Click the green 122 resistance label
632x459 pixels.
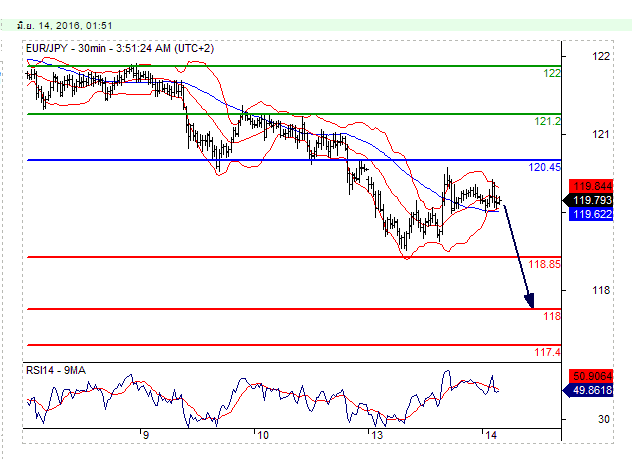pyautogui.click(x=551, y=73)
